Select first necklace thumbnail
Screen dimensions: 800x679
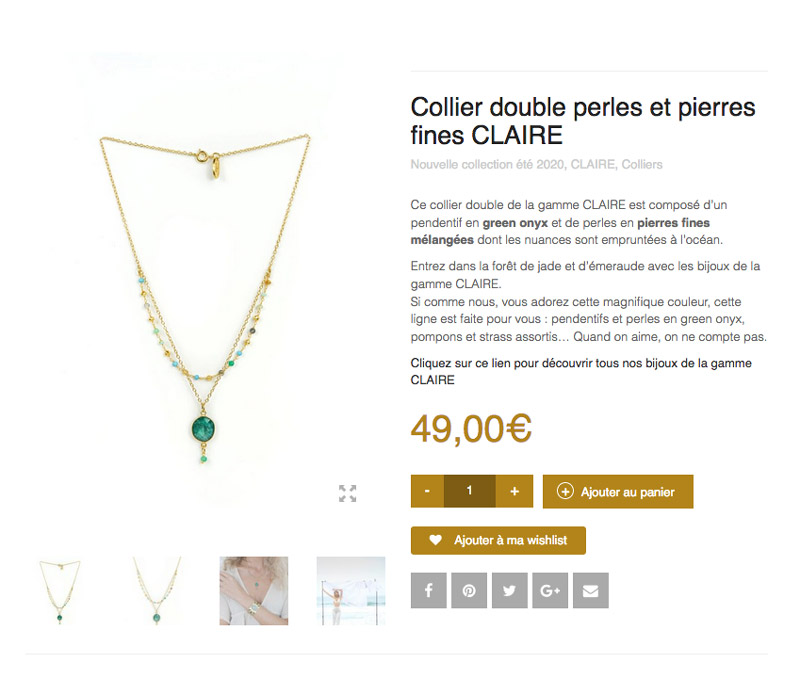tap(60, 591)
